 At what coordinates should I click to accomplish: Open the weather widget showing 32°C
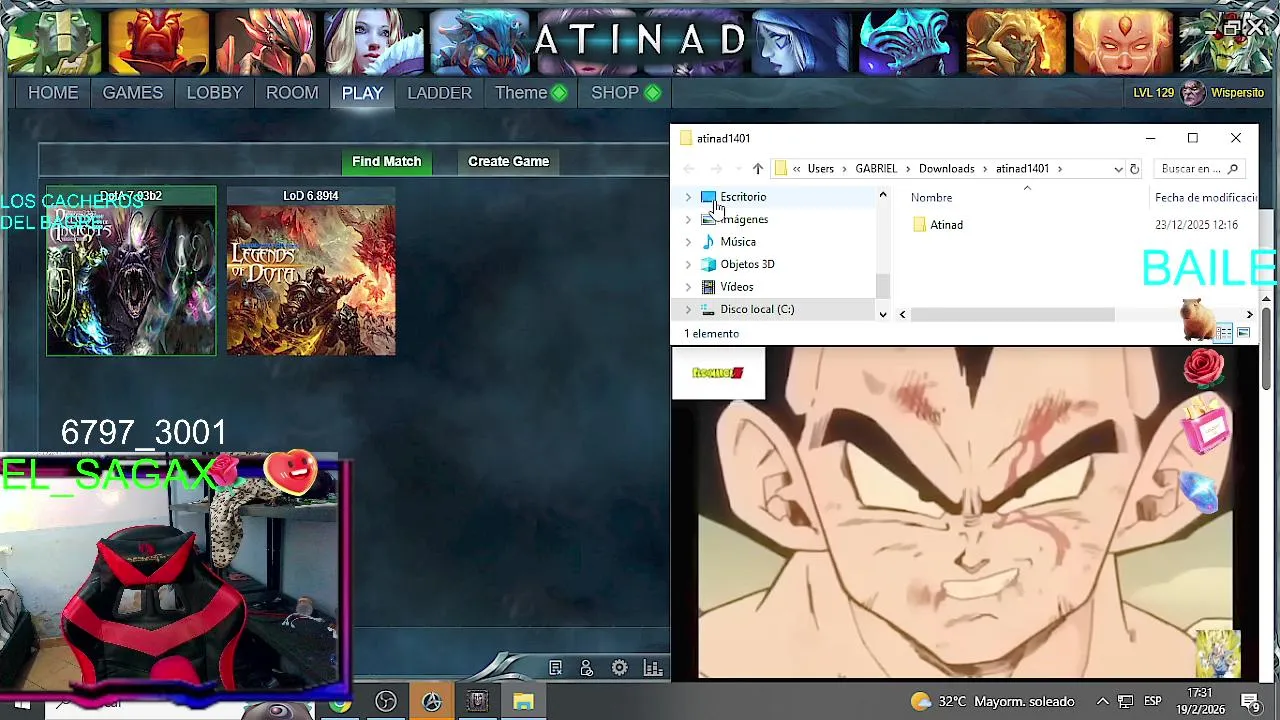(992, 702)
